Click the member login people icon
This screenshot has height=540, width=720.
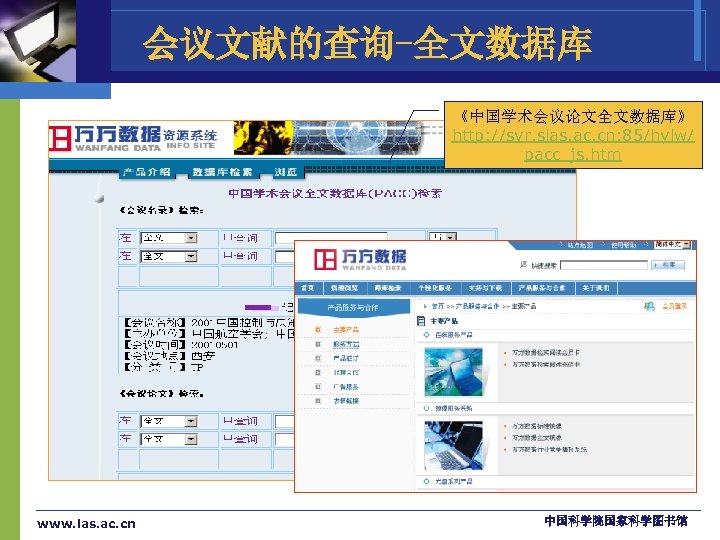(x=649, y=306)
